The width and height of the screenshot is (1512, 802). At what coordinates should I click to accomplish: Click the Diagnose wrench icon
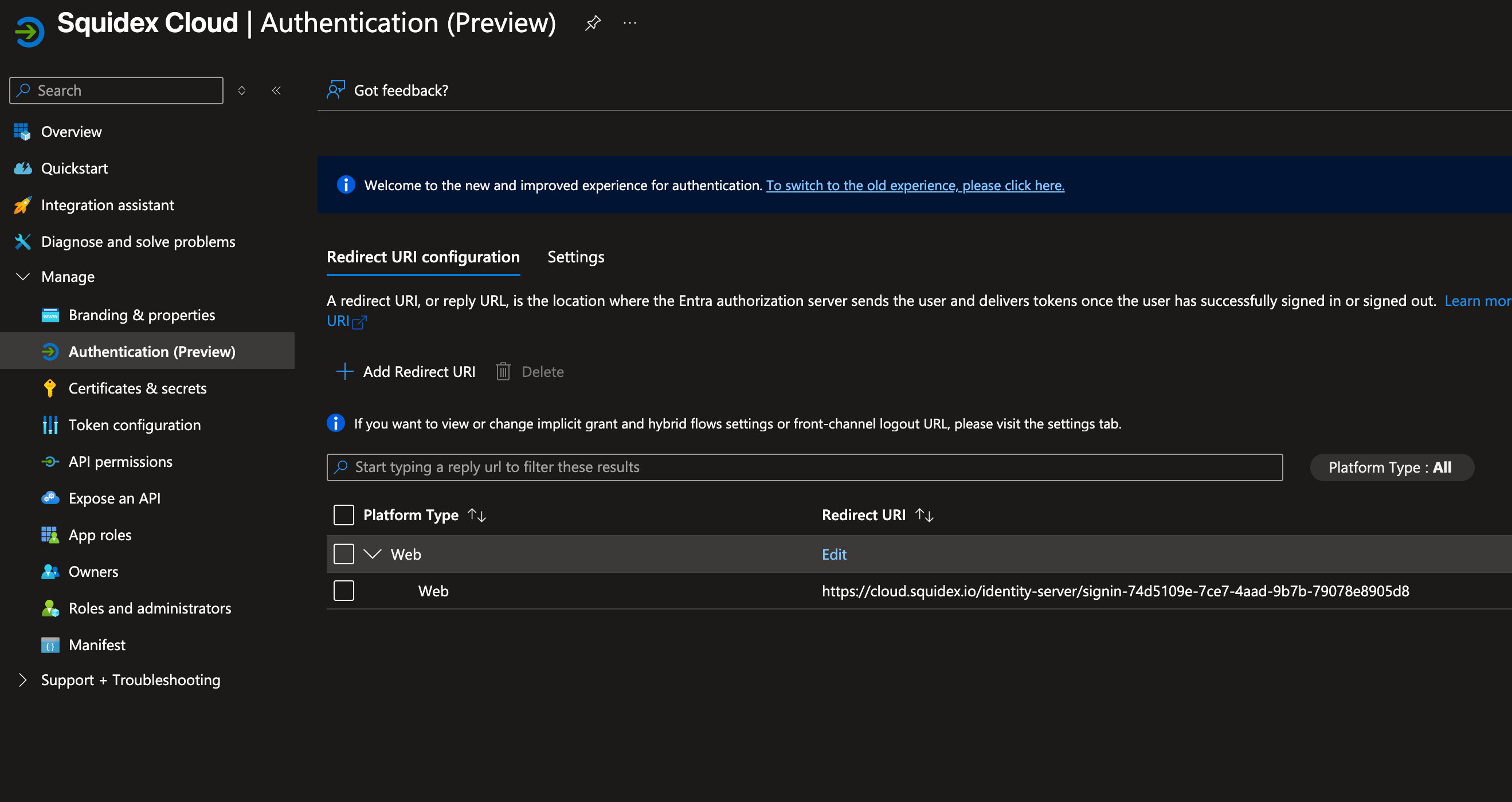click(22, 242)
